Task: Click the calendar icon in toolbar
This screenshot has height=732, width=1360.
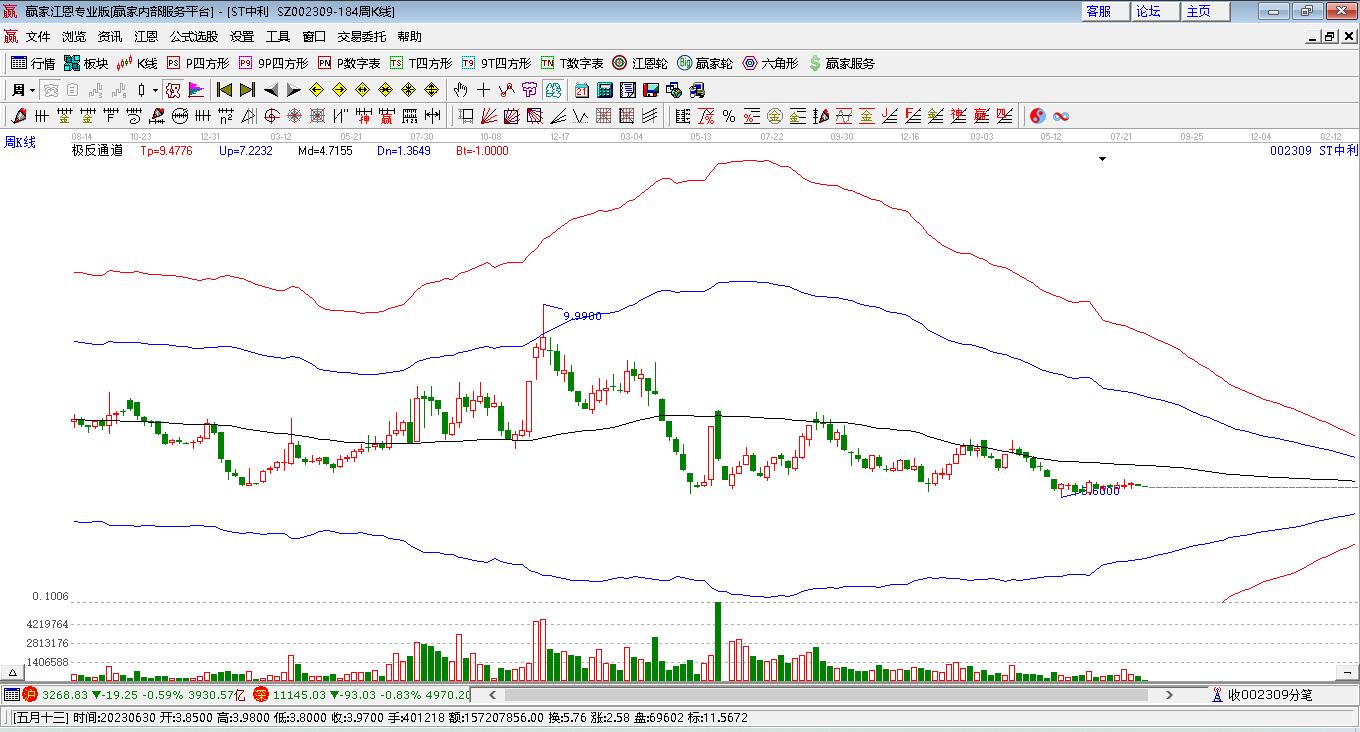Action: [x=581, y=90]
